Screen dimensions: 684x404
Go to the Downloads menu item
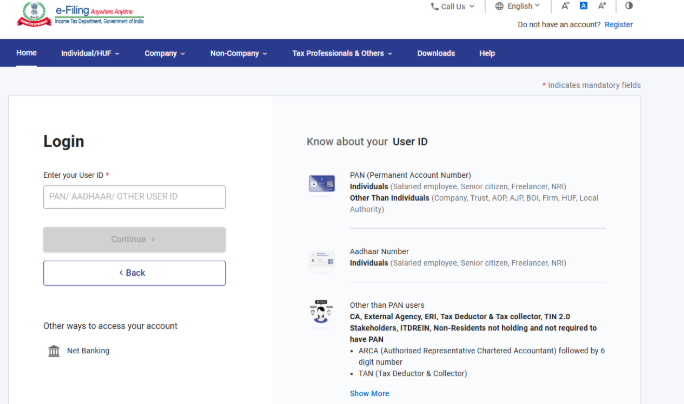coord(436,53)
